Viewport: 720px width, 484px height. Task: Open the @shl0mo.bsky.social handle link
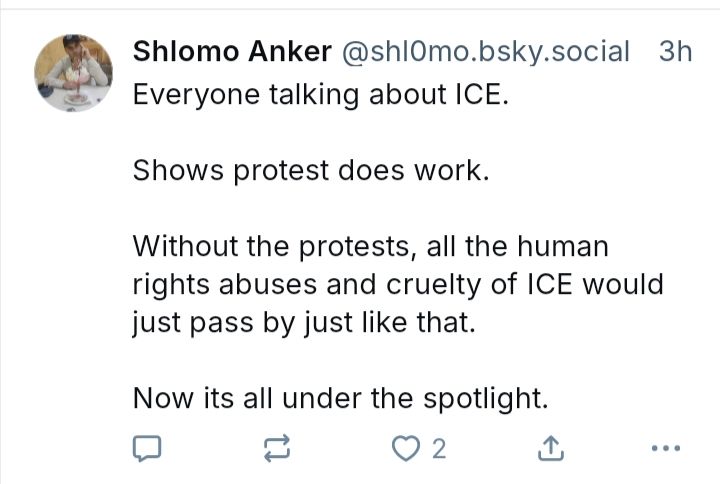(x=486, y=51)
